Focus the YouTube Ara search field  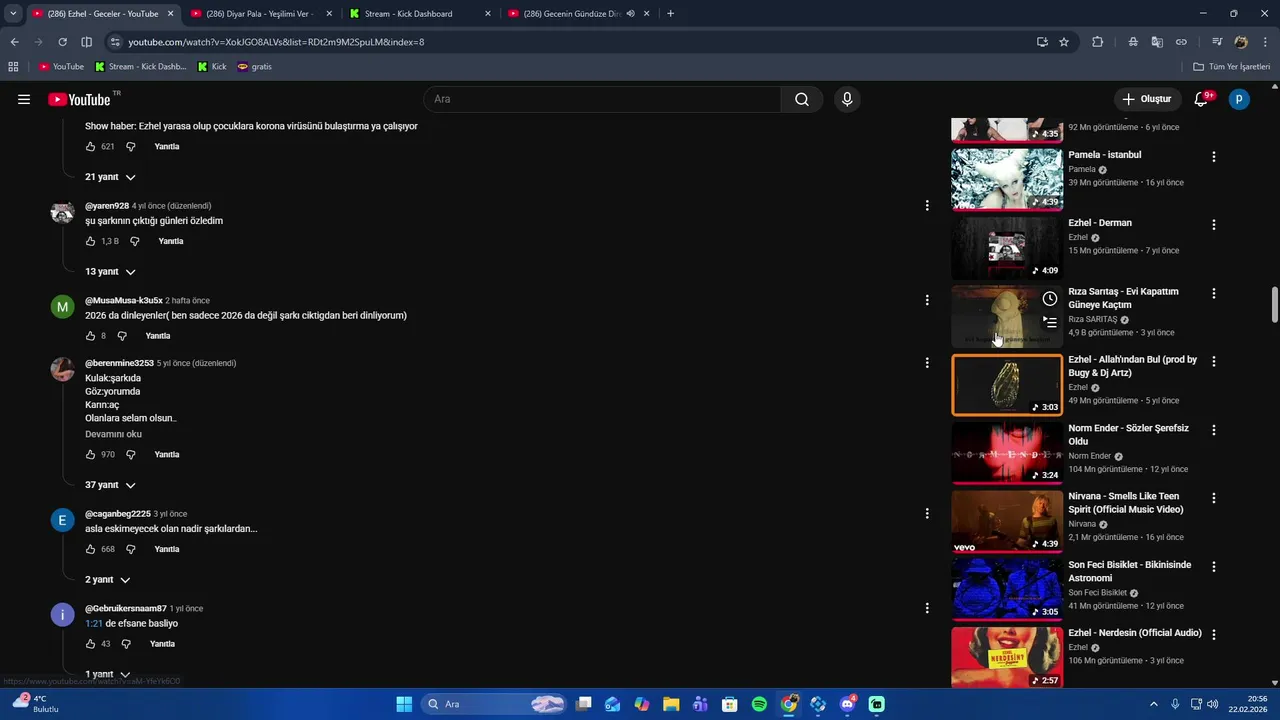click(x=603, y=99)
